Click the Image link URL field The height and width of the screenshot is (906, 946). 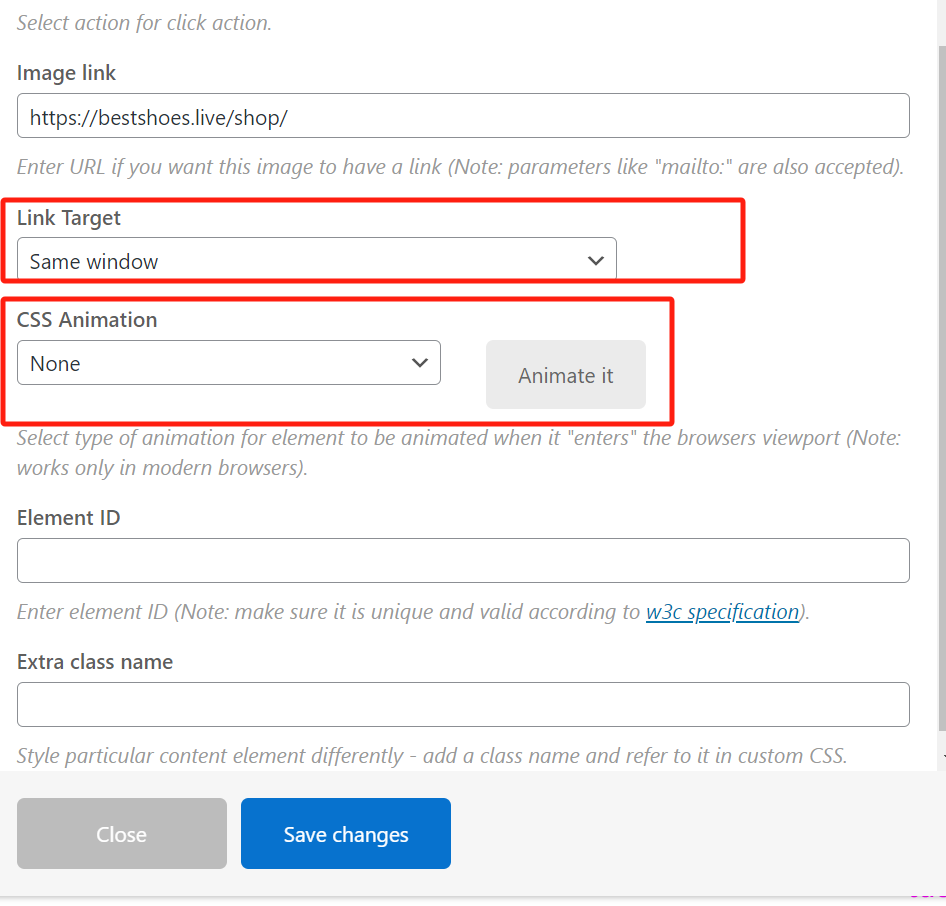[462, 116]
